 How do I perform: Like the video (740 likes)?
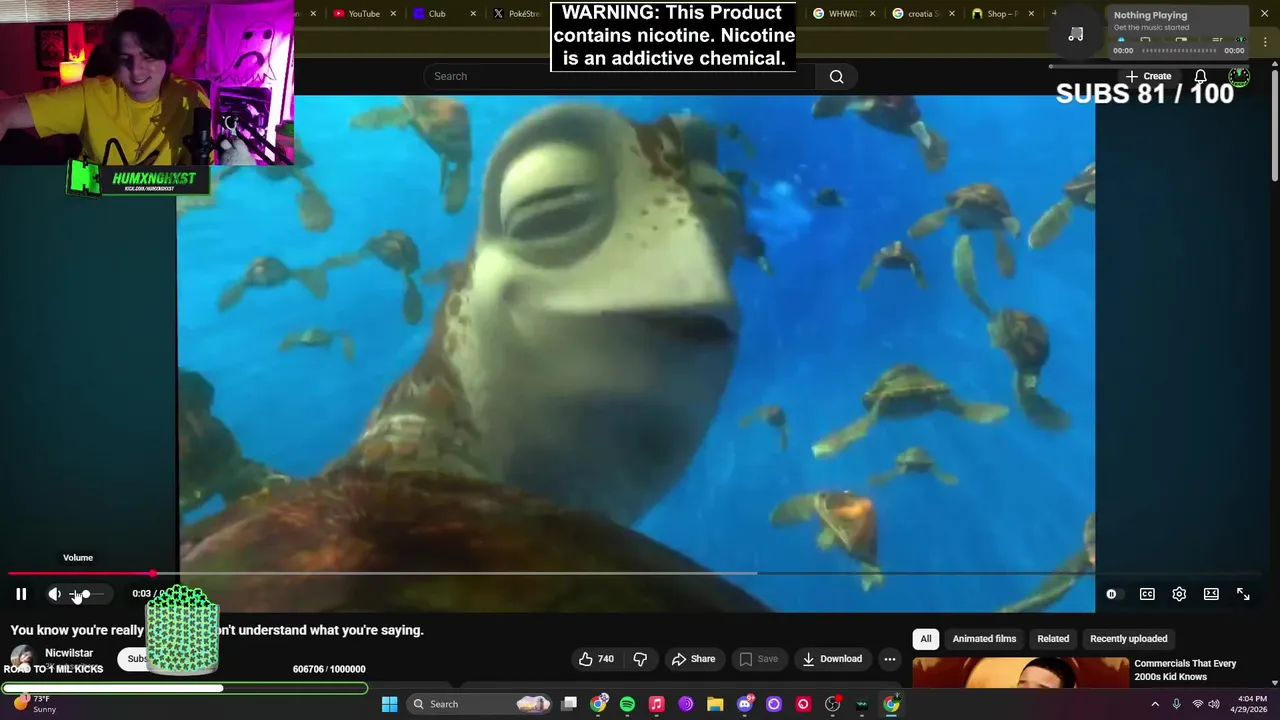pos(596,659)
